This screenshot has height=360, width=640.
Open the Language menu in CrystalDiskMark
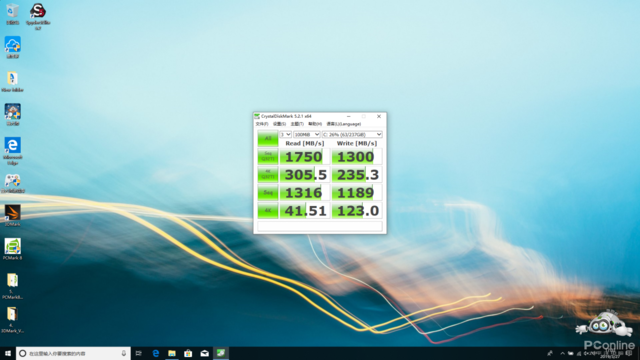pos(344,124)
